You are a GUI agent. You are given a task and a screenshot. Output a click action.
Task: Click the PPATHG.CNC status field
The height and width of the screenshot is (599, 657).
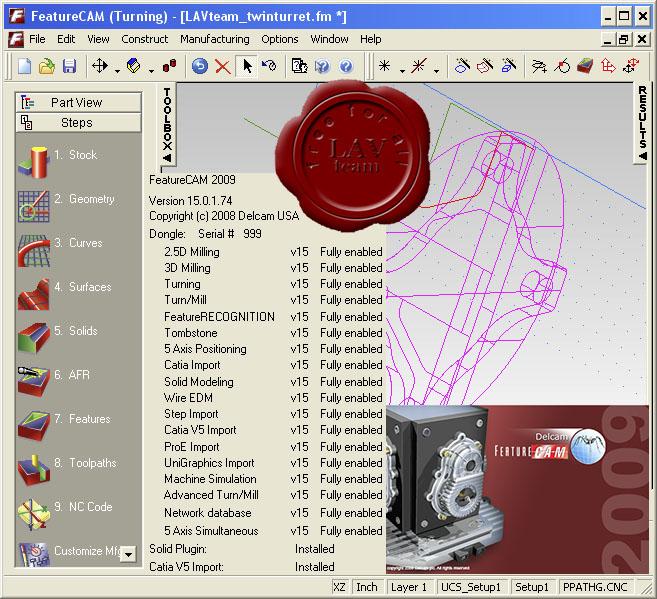pyautogui.click(x=595, y=587)
